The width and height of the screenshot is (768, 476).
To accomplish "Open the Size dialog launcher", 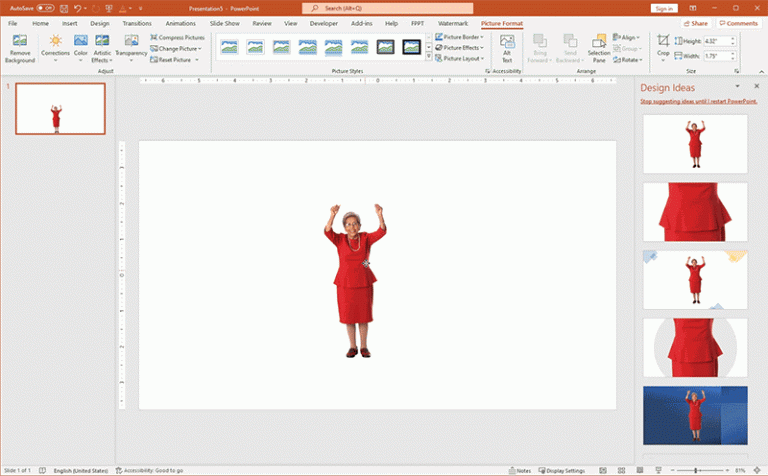I will tap(736, 71).
